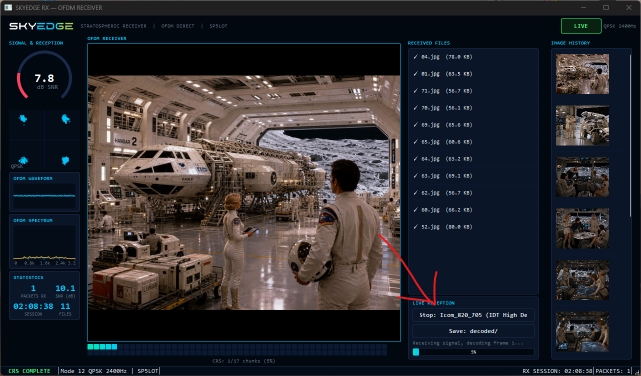Toggle the green LIVE button
641x376 pixels.
pyautogui.click(x=581, y=26)
